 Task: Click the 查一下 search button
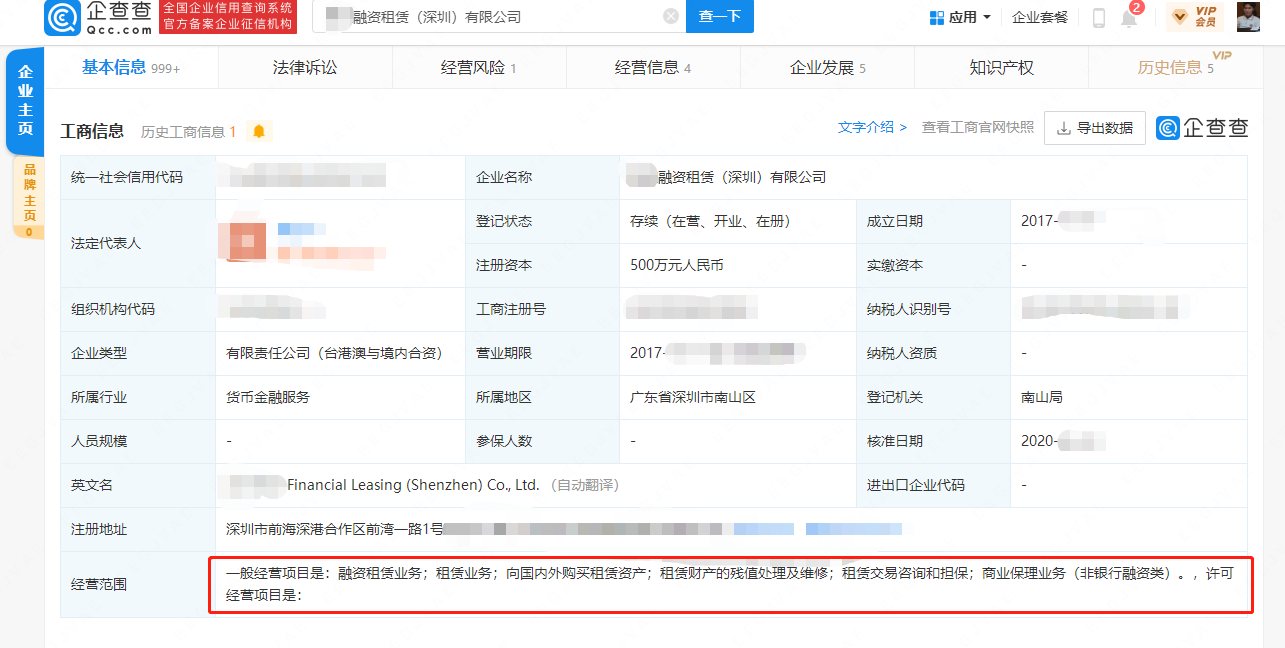[x=719, y=16]
